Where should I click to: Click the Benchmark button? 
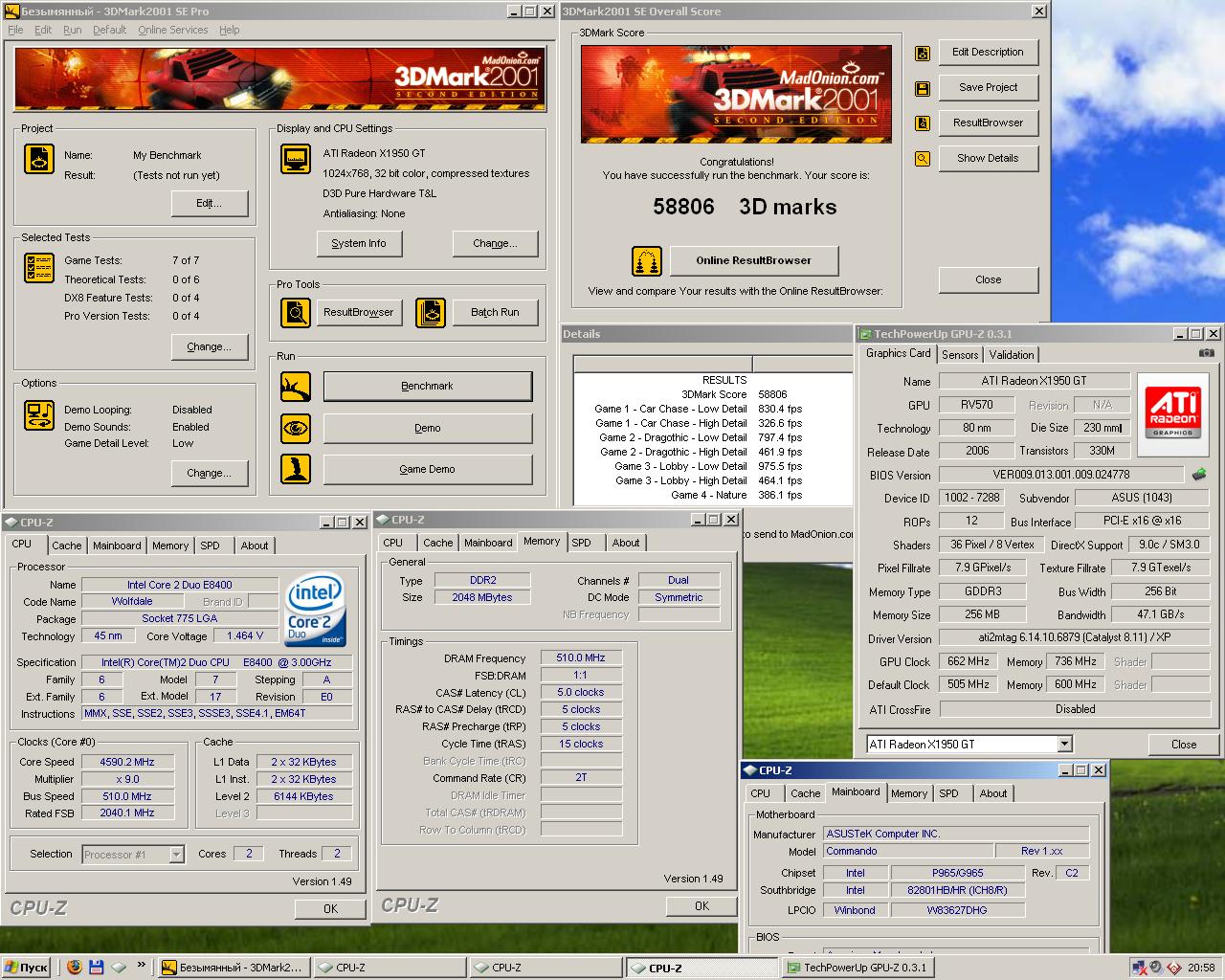point(428,387)
